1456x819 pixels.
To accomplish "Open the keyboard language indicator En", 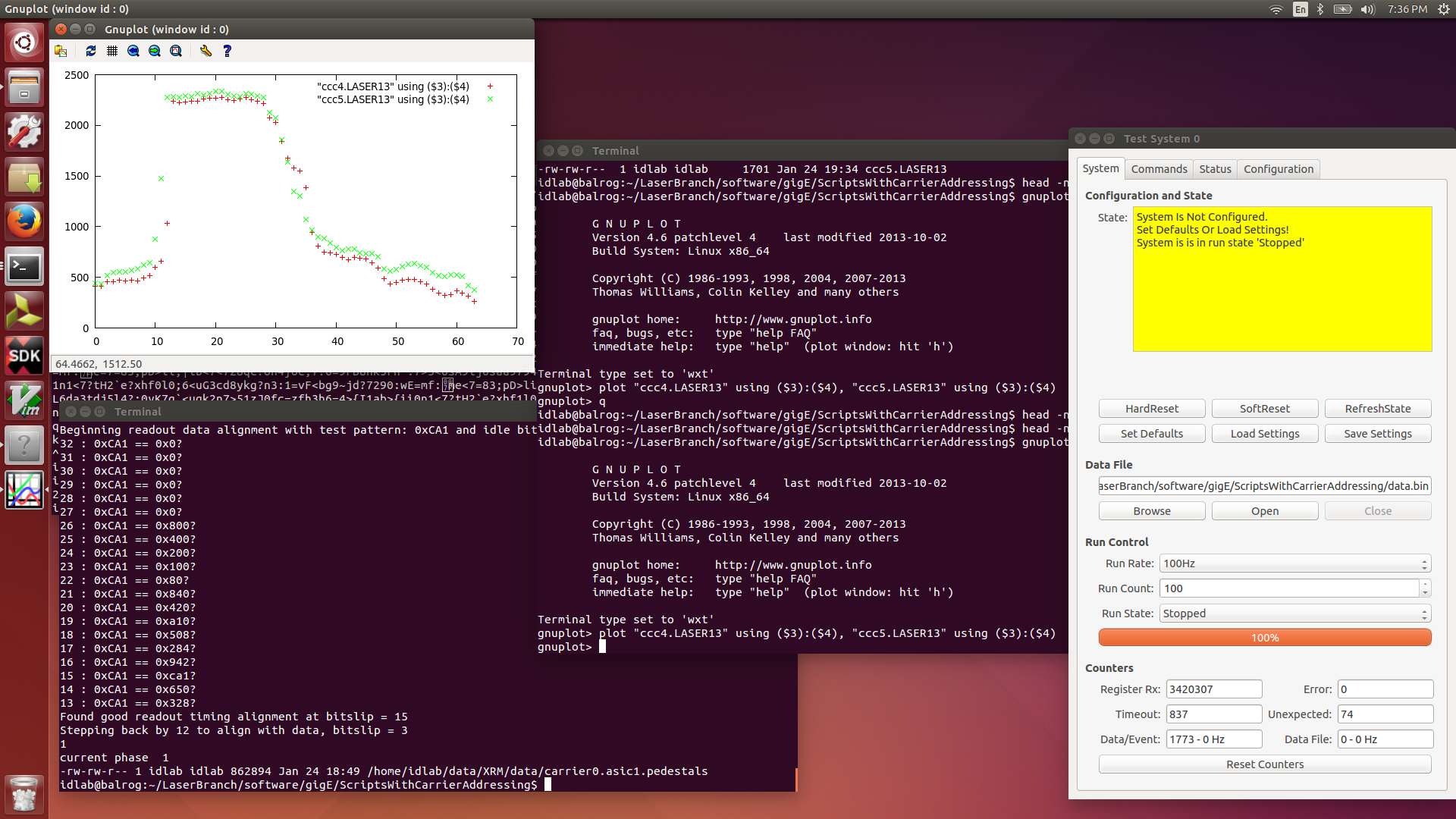I will pyautogui.click(x=1301, y=9).
